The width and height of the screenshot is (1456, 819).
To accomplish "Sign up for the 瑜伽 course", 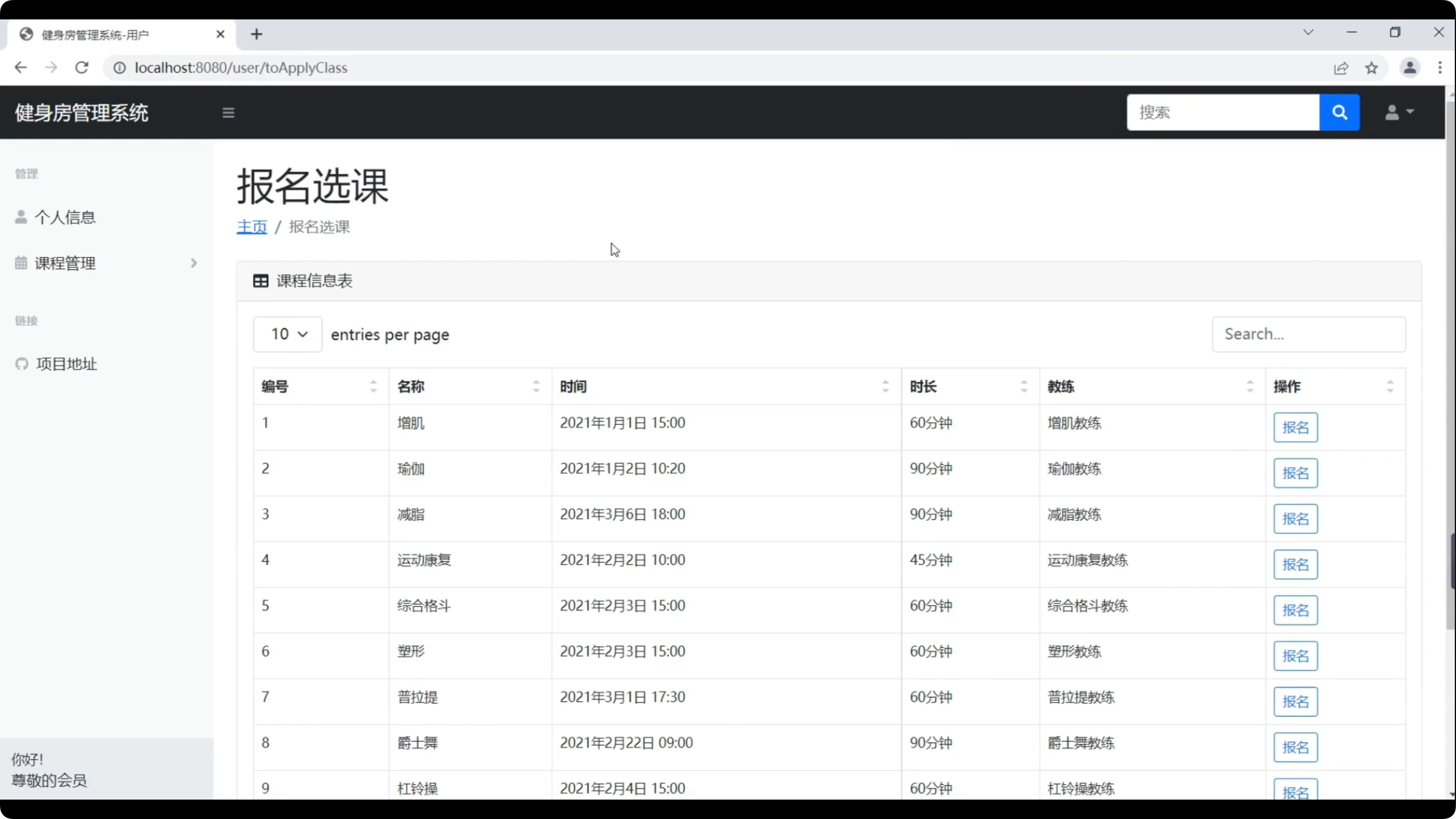I will (1295, 473).
